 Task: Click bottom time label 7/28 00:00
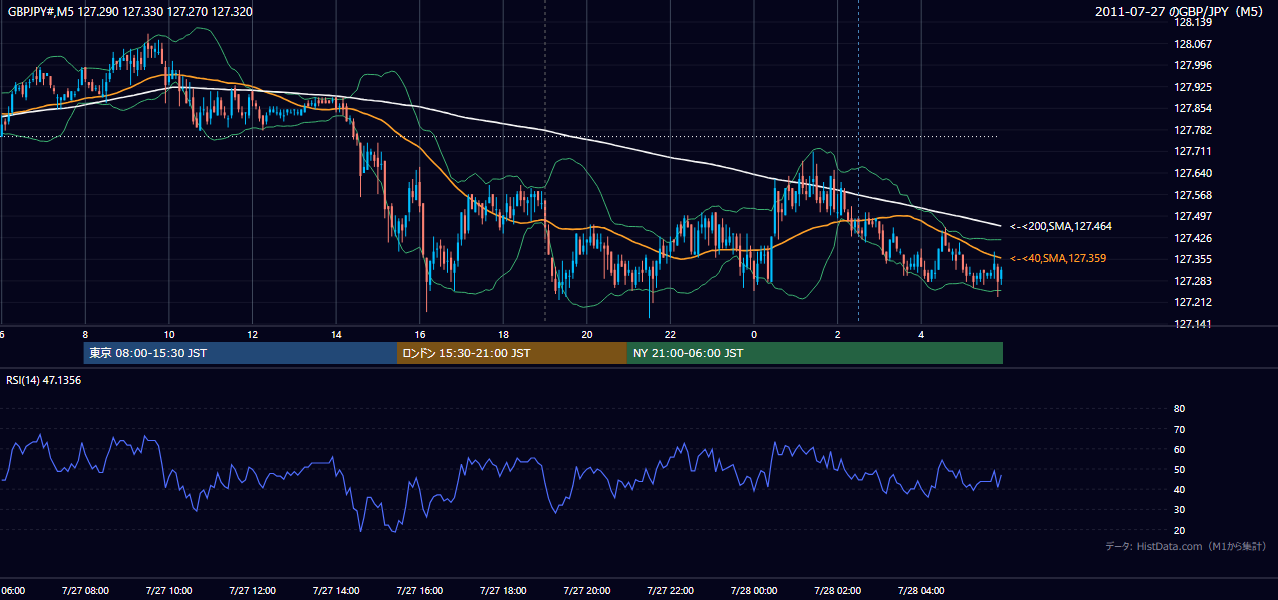pyautogui.click(x=754, y=591)
